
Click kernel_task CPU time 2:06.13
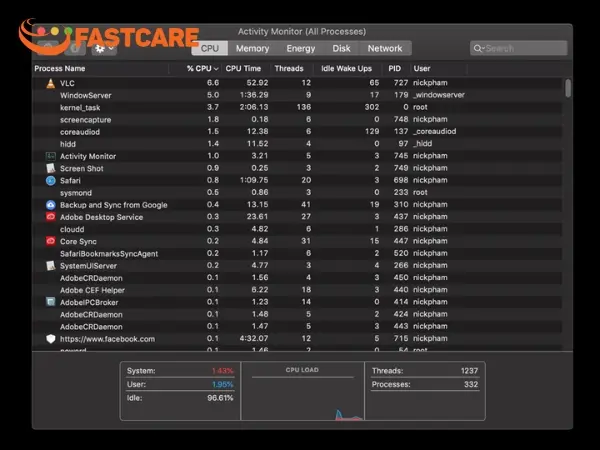coord(254,107)
